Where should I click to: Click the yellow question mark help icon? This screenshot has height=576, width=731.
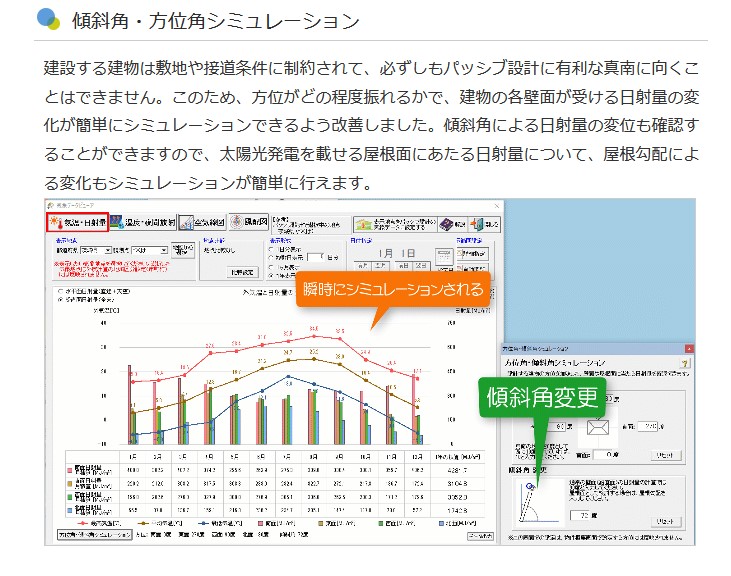pyautogui.click(x=684, y=363)
